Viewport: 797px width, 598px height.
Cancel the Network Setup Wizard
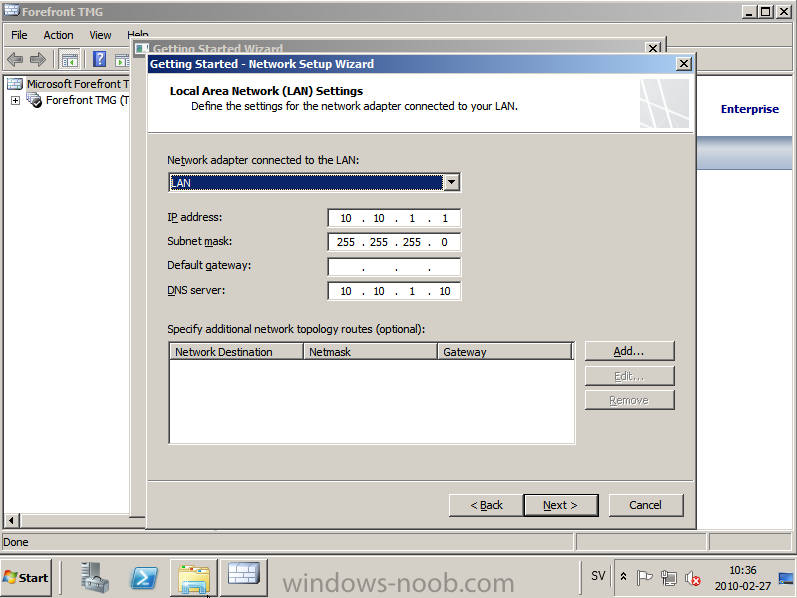pos(646,505)
